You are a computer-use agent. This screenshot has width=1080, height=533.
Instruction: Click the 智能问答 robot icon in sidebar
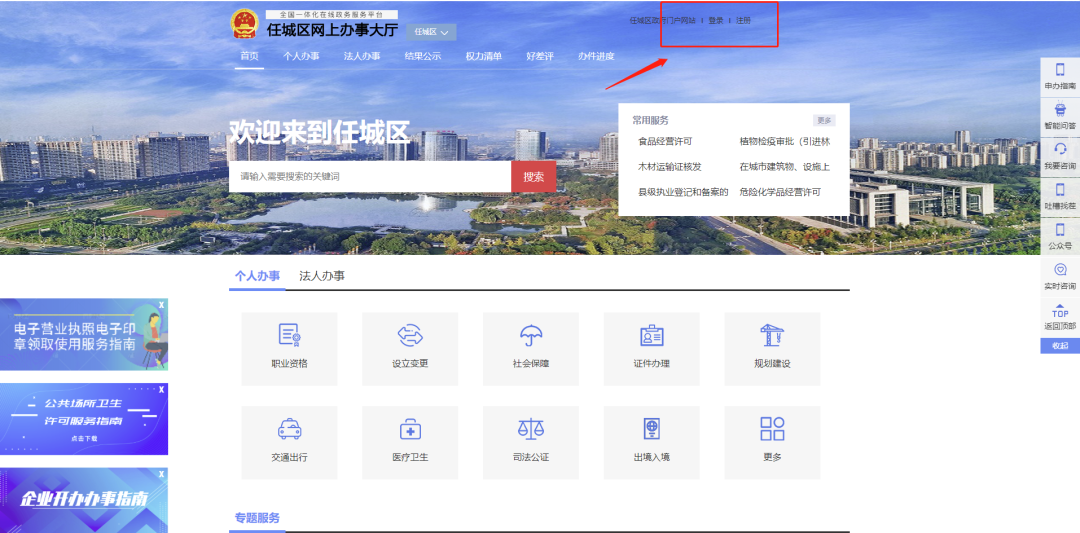click(1060, 115)
